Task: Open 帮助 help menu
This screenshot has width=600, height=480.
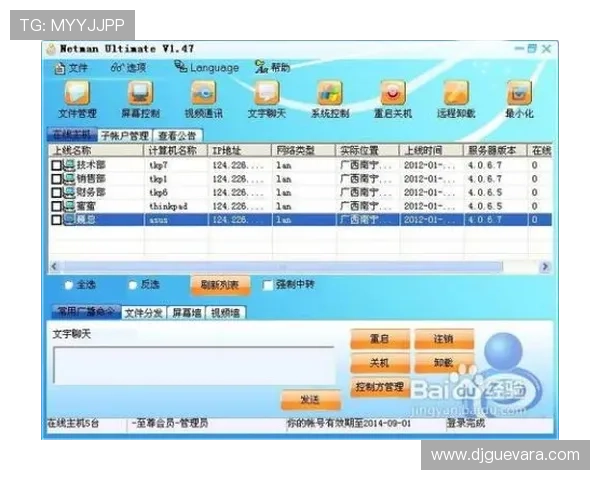Action: 272,67
